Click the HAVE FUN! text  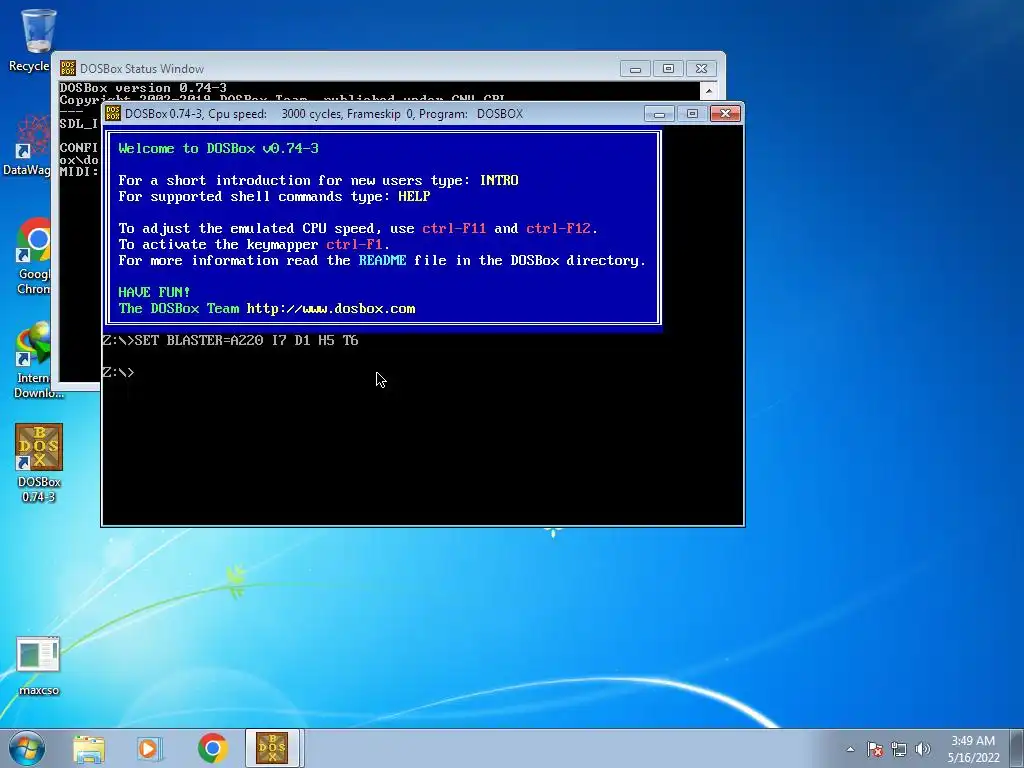[154, 293]
